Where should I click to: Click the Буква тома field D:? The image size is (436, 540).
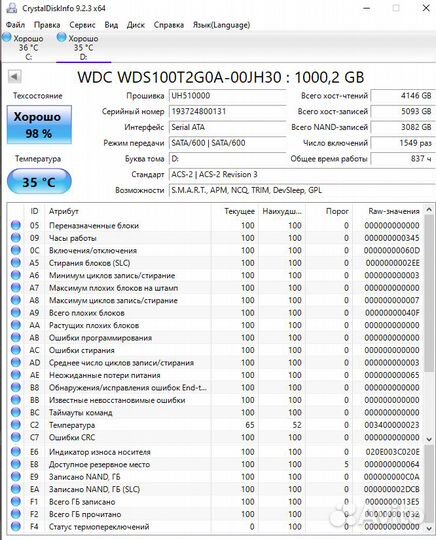tap(227, 159)
